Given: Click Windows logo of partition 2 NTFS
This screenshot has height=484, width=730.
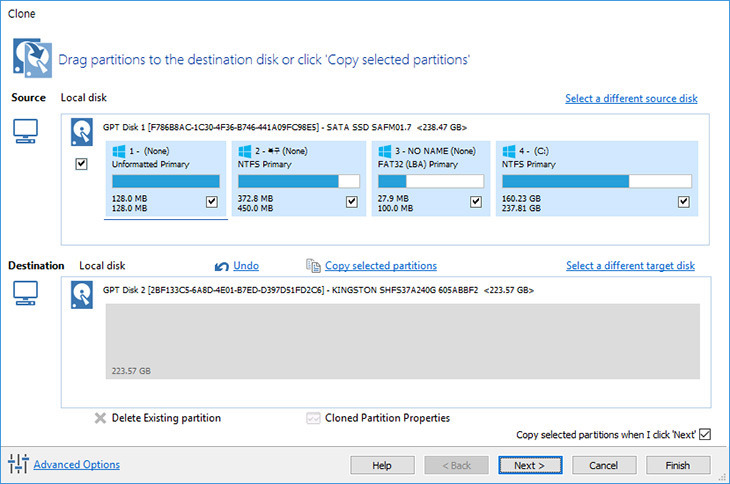Looking at the screenshot, I should point(244,151).
